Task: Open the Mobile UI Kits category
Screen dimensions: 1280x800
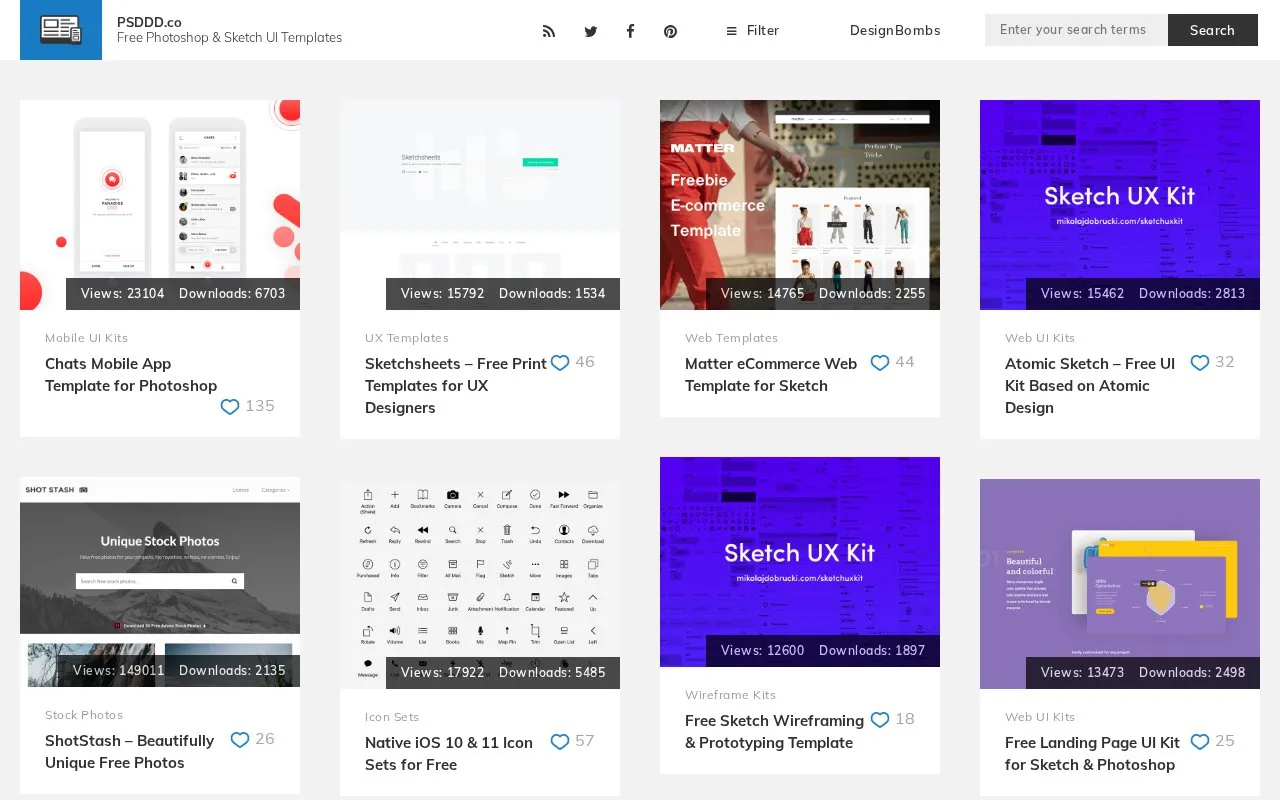Action: 87,338
